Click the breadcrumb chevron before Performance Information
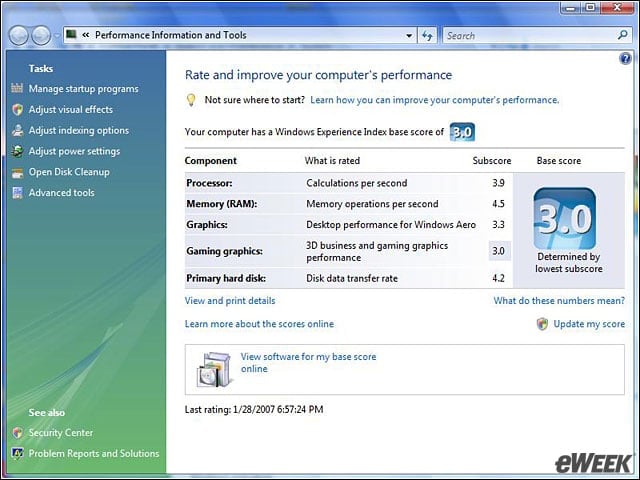Screen dimensions: 640x480 (86, 35)
